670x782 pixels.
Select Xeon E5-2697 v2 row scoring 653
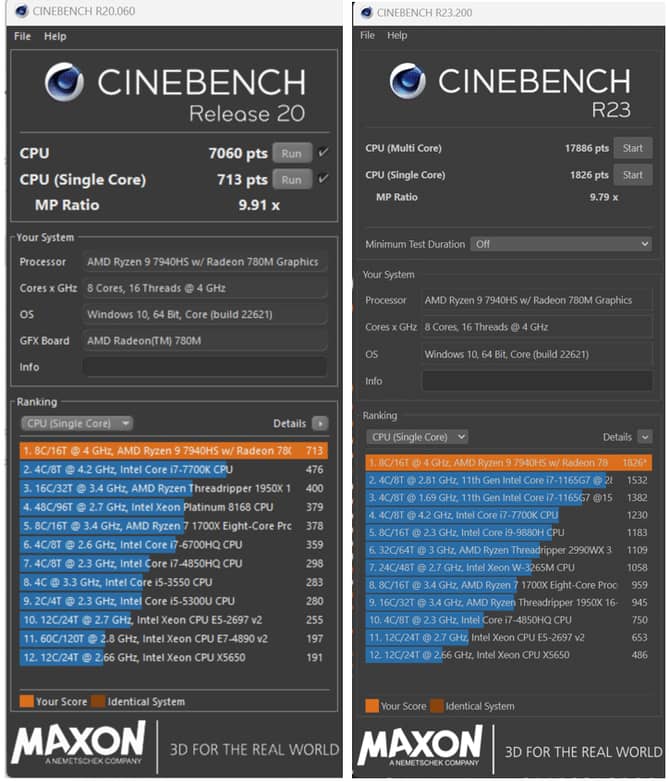tap(508, 637)
